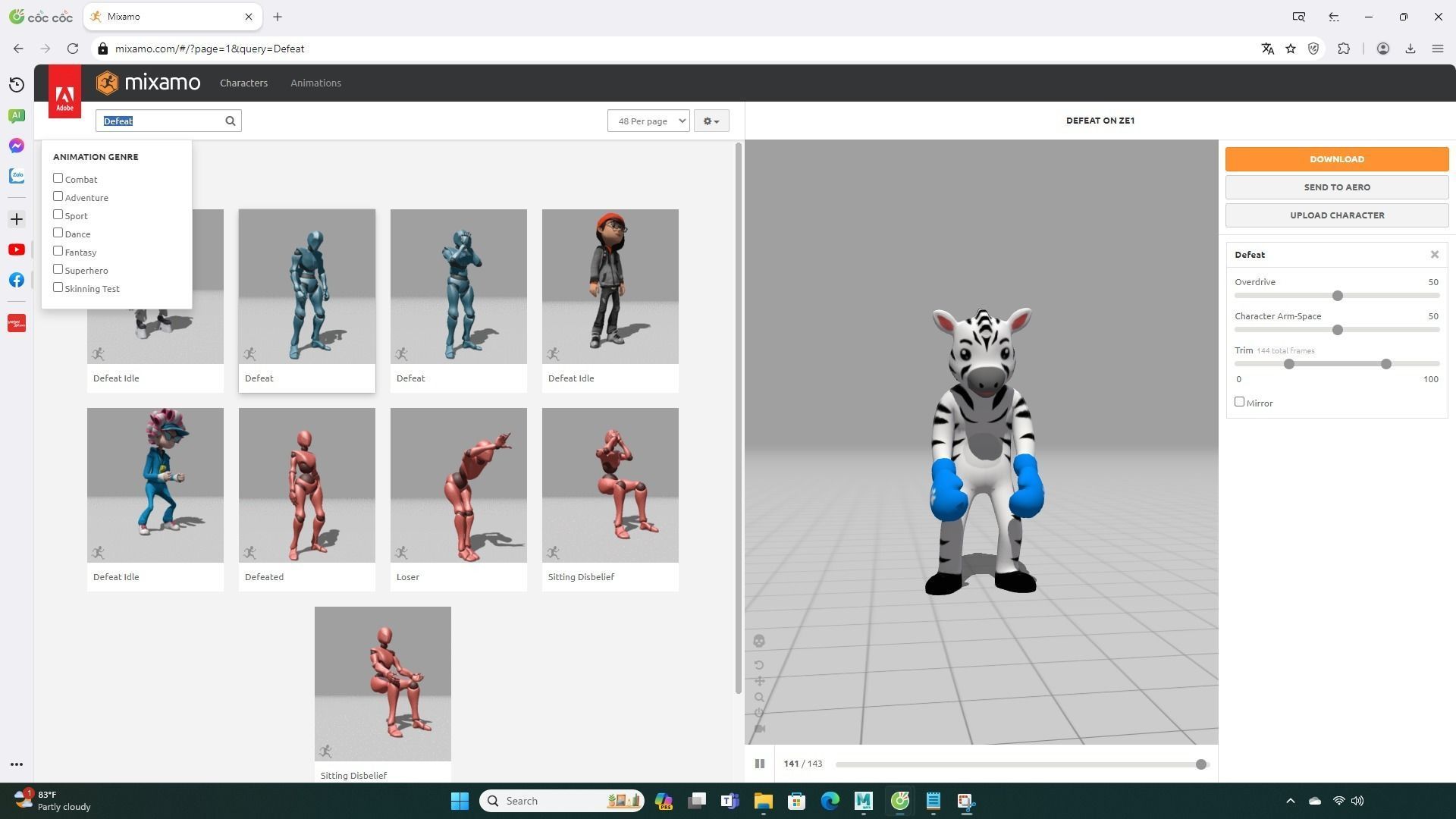This screenshot has width=1456, height=819.
Task: Bookmark this page with the star icon
Action: tap(1291, 49)
